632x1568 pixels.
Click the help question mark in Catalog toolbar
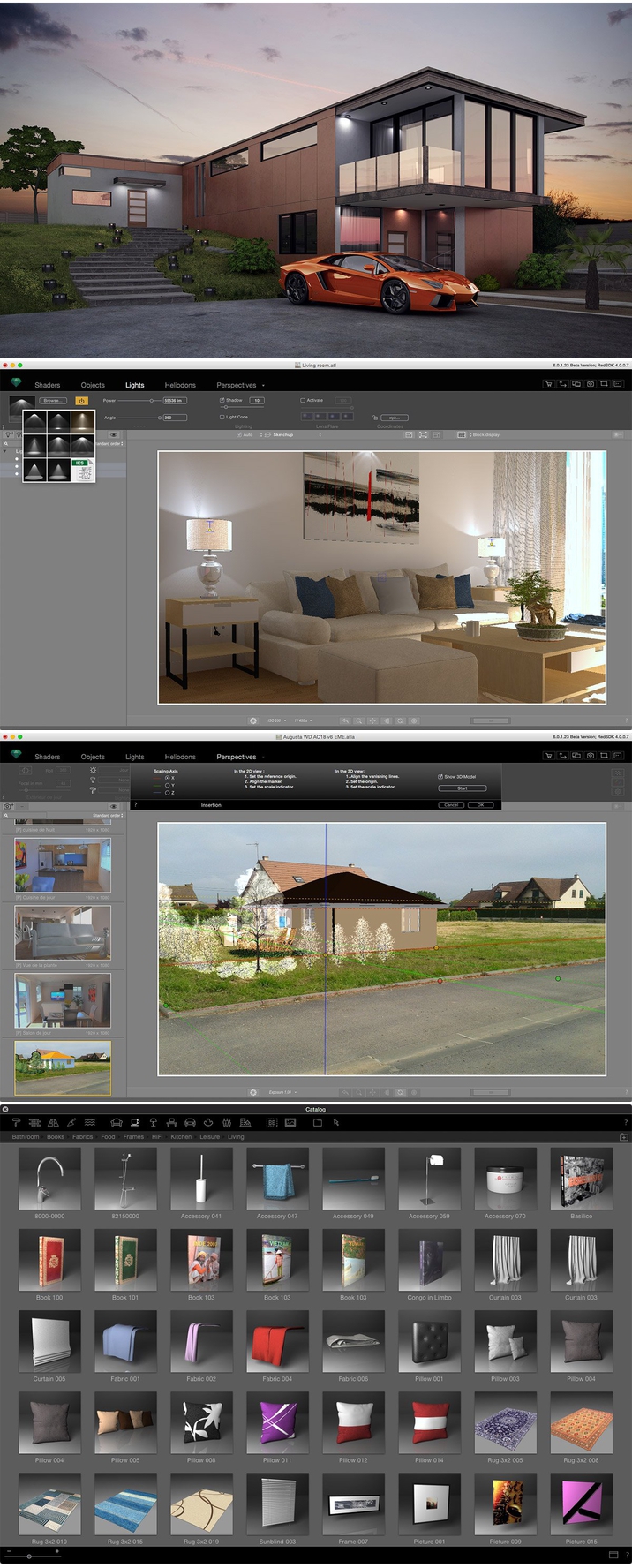[x=626, y=1122]
